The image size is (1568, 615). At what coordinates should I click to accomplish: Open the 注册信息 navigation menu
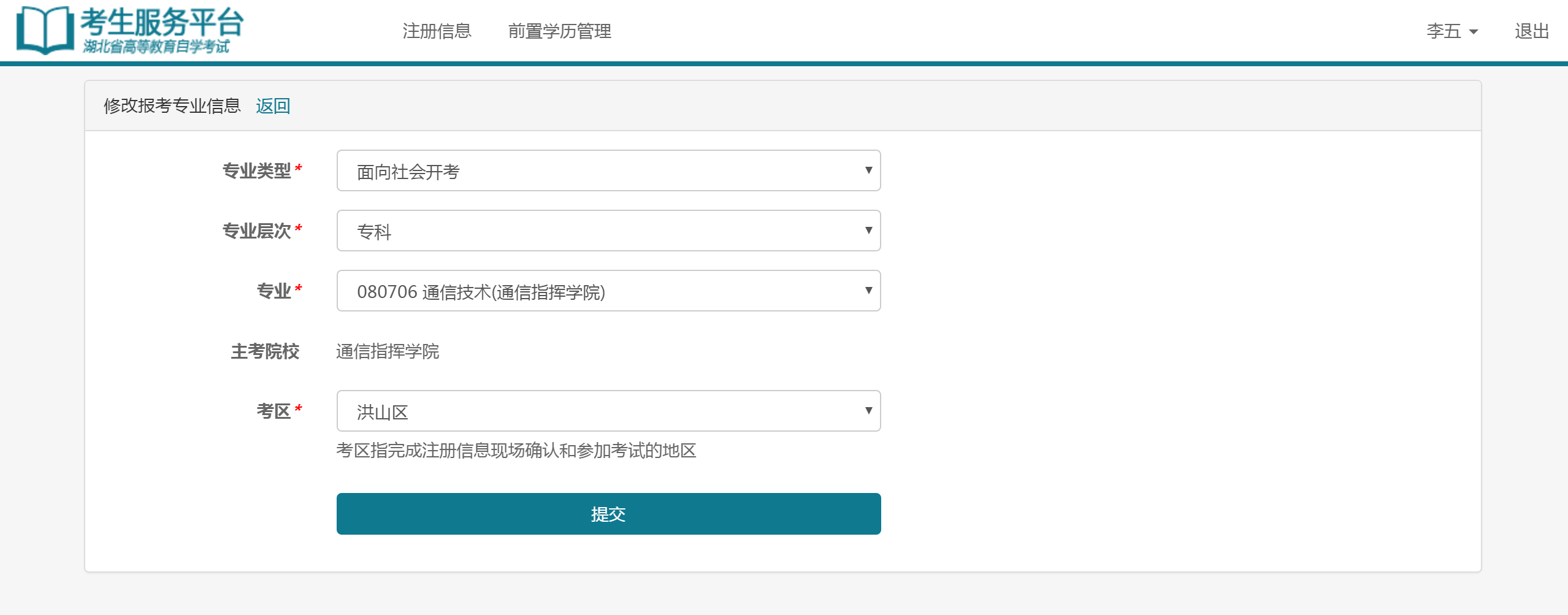436,31
